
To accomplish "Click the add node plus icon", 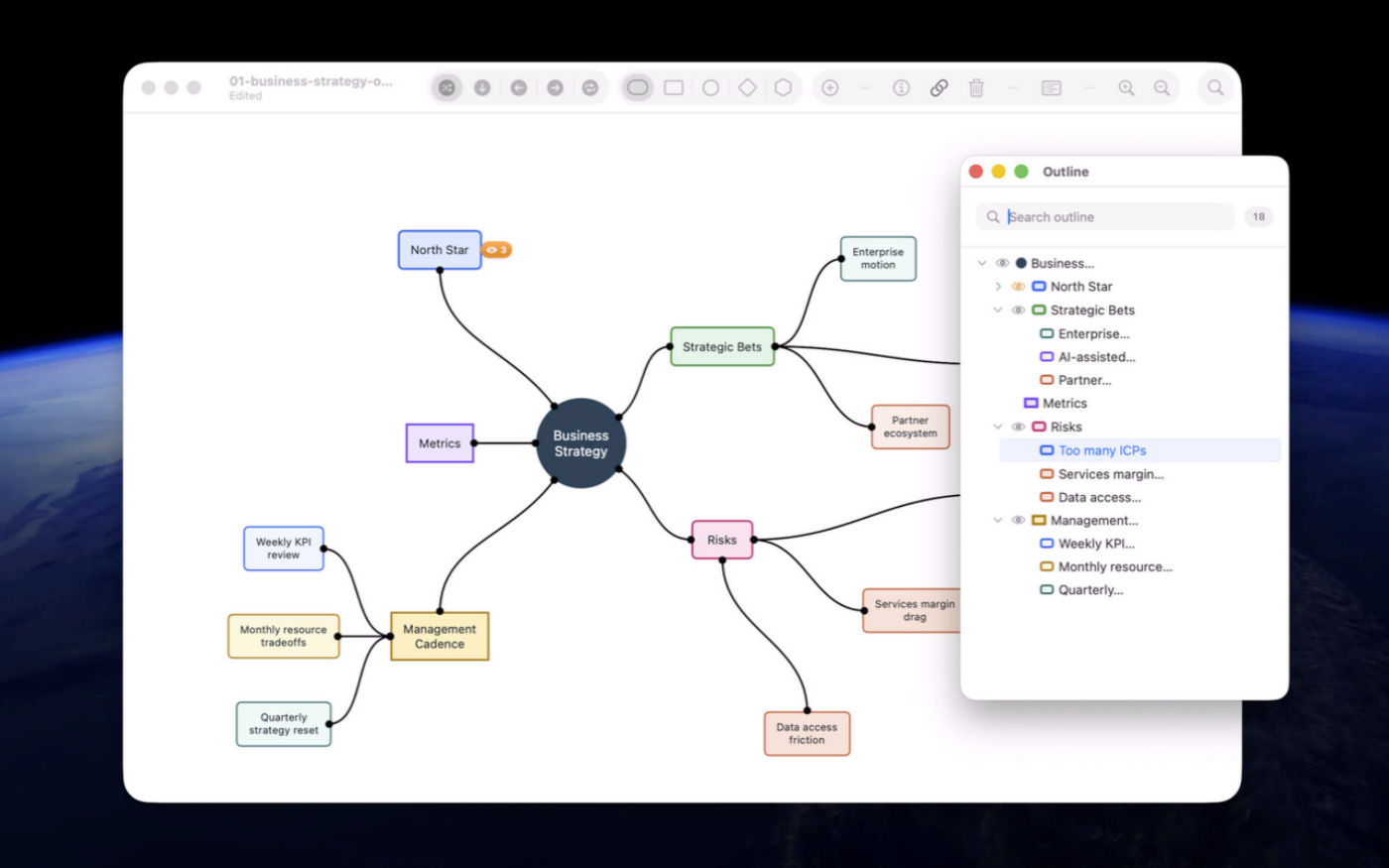I will [x=830, y=88].
